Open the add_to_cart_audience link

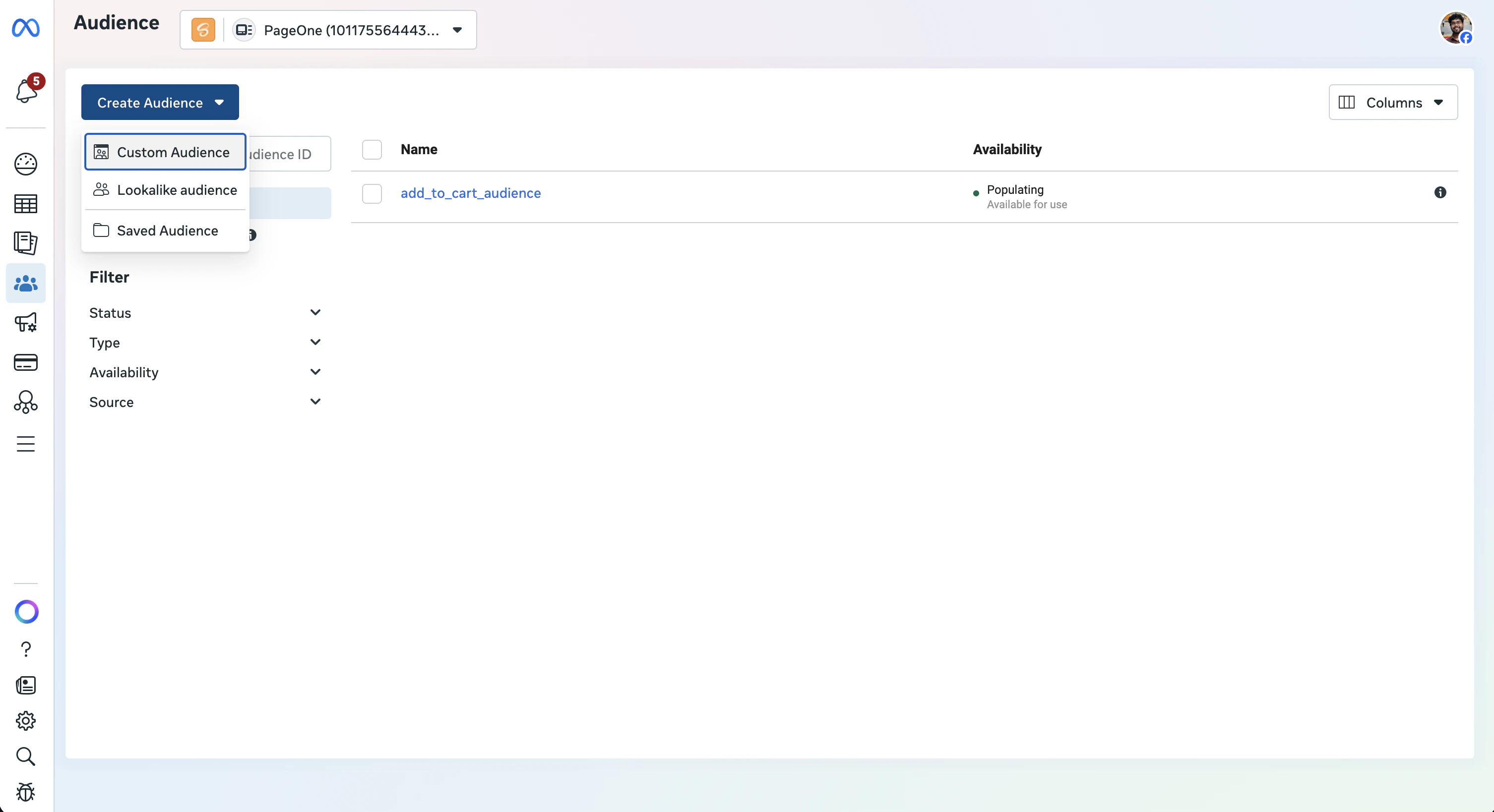[x=470, y=193]
